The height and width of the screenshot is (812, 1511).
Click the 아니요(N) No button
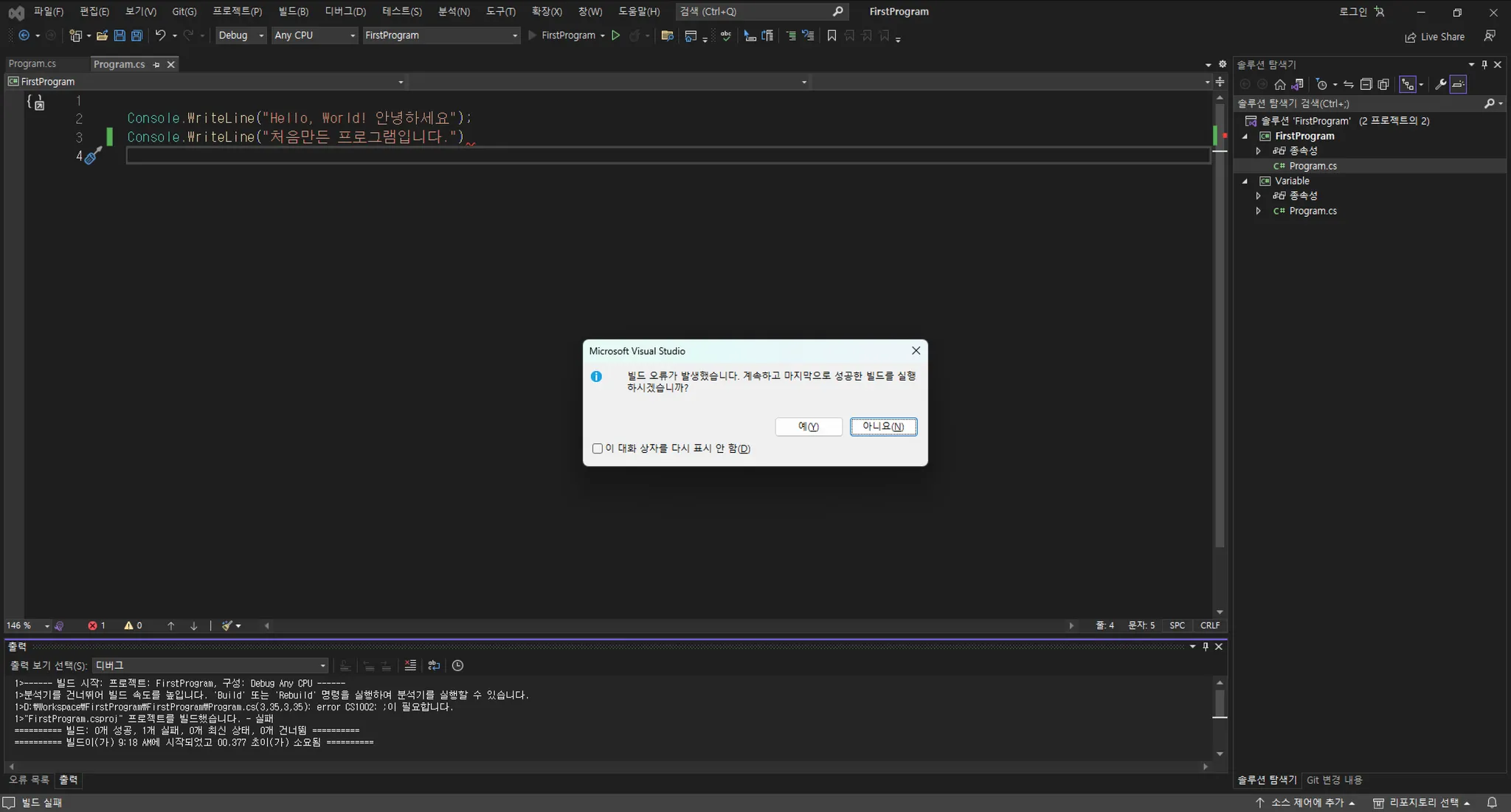(x=883, y=427)
